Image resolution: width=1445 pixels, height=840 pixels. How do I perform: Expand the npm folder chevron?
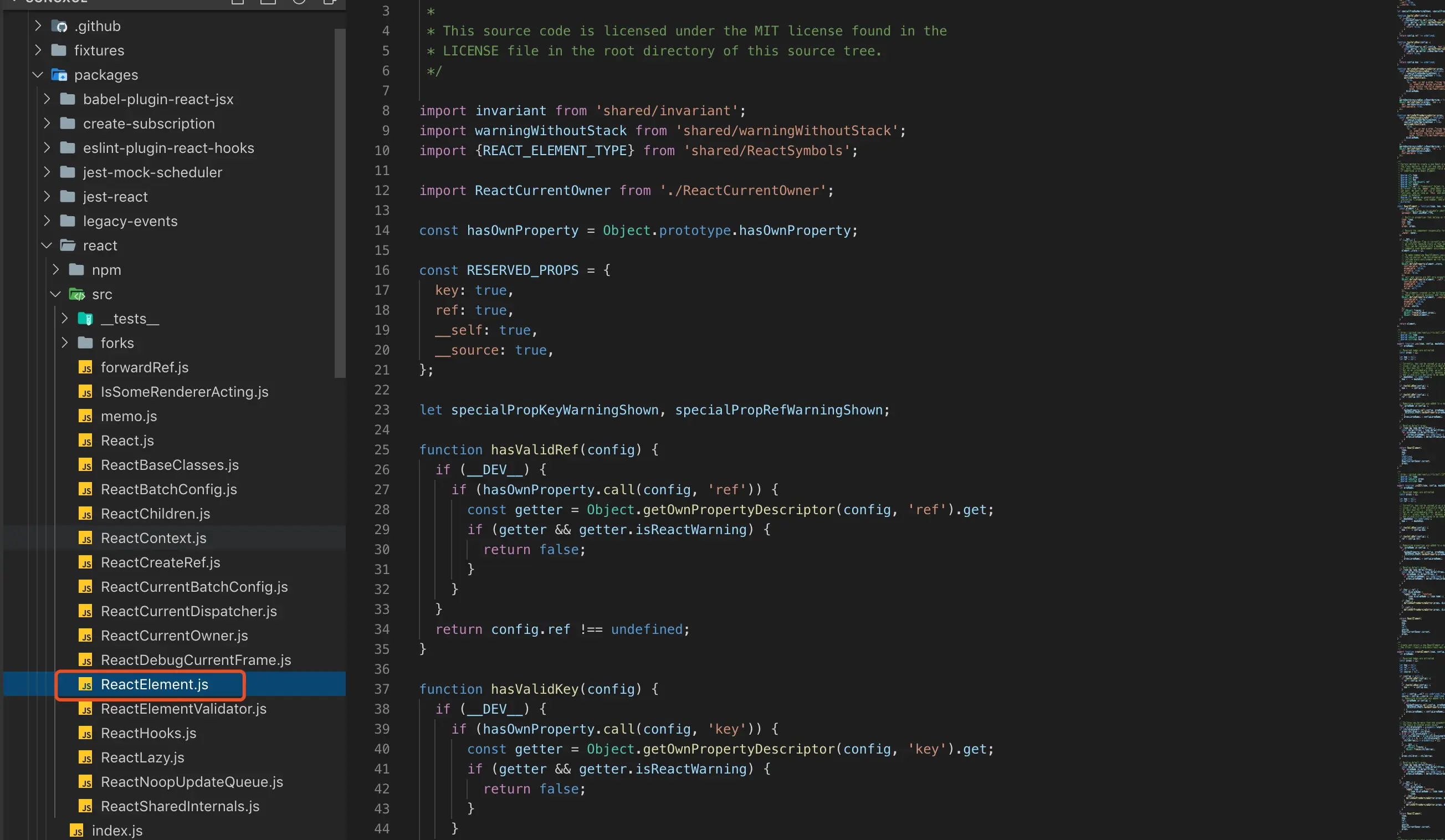tap(55, 270)
